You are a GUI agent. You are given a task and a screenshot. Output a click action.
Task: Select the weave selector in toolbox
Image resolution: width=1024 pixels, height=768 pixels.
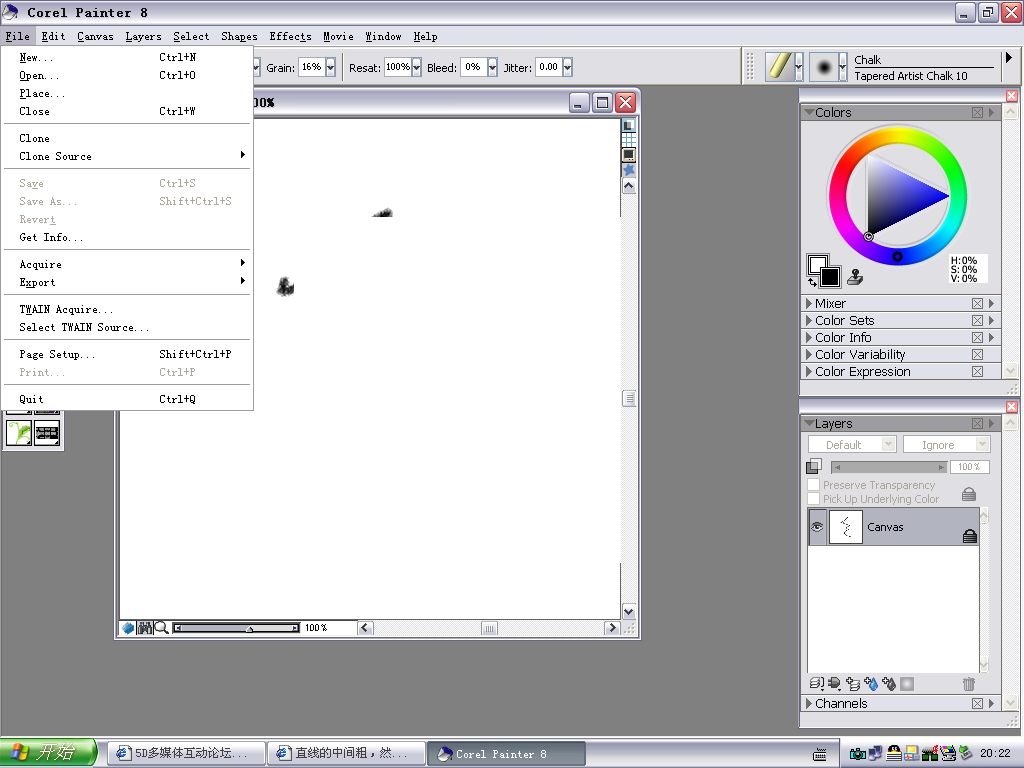click(47, 432)
